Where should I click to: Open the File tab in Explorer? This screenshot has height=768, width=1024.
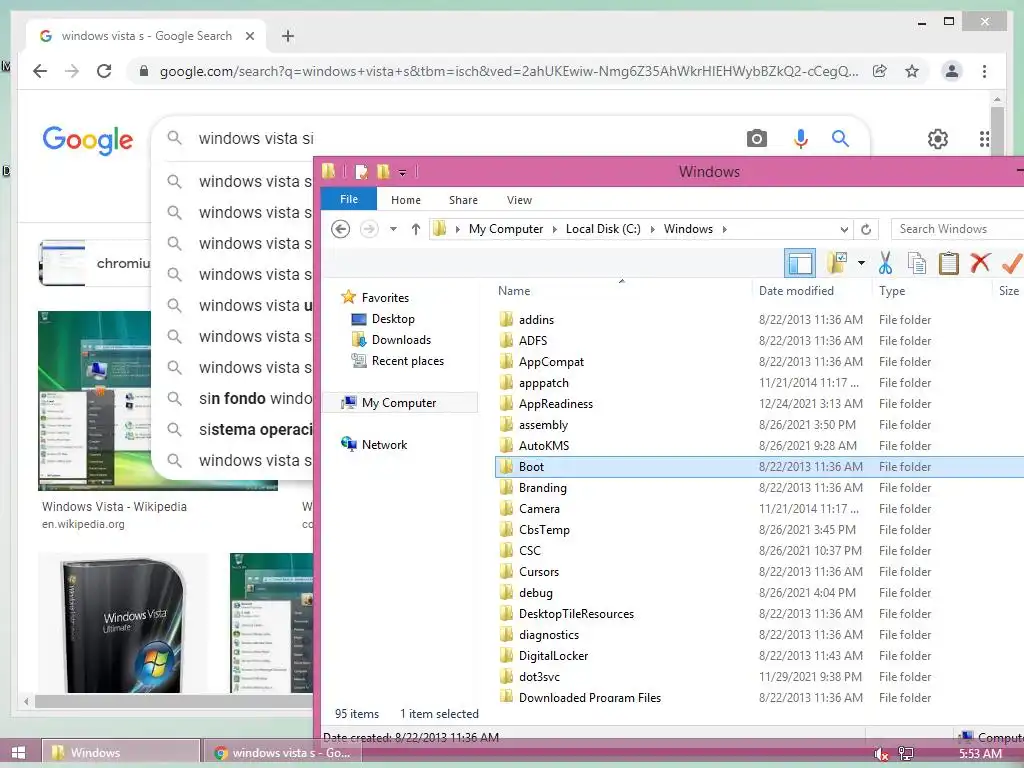click(x=349, y=199)
